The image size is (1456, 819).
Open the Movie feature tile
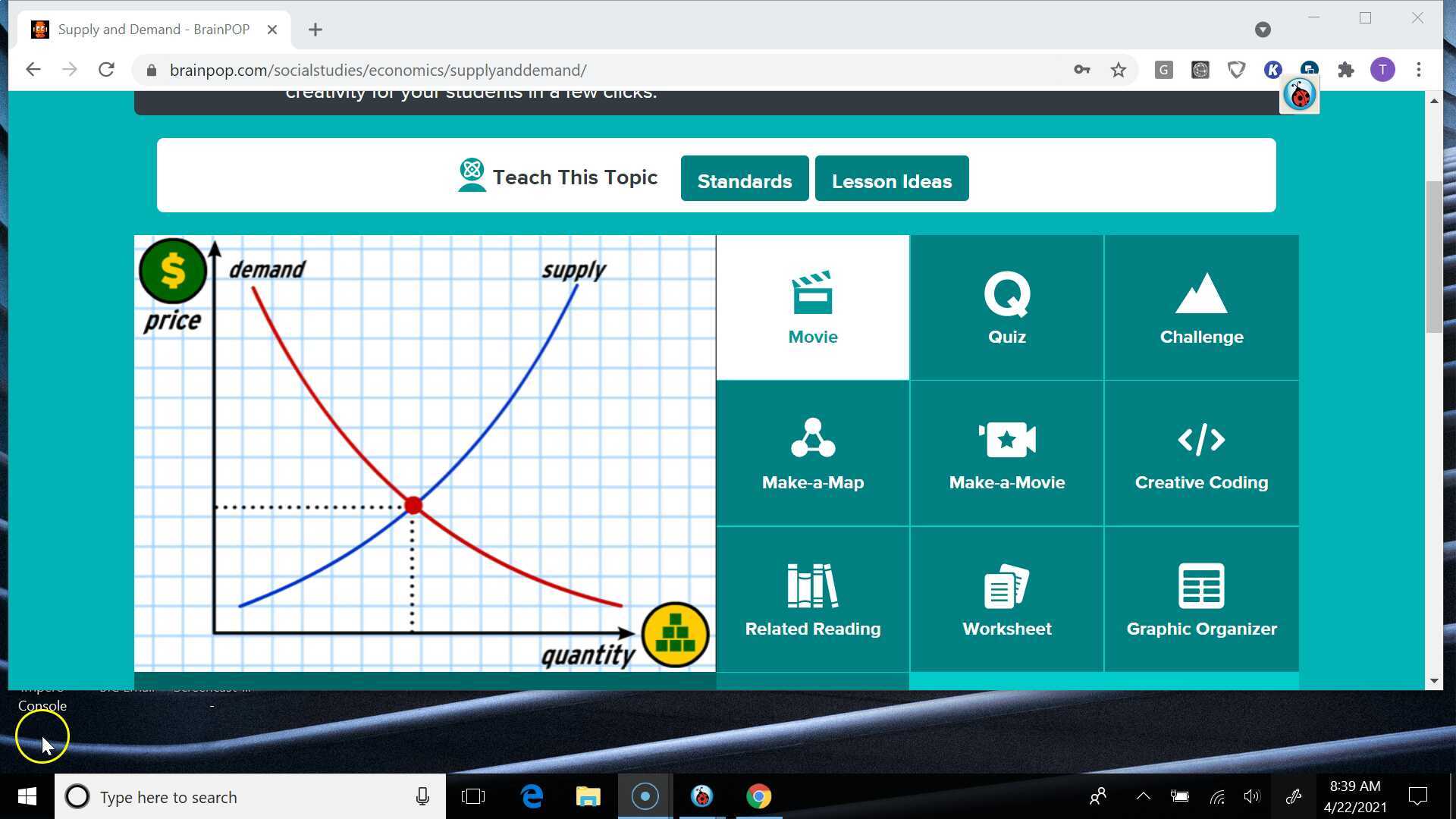(812, 308)
